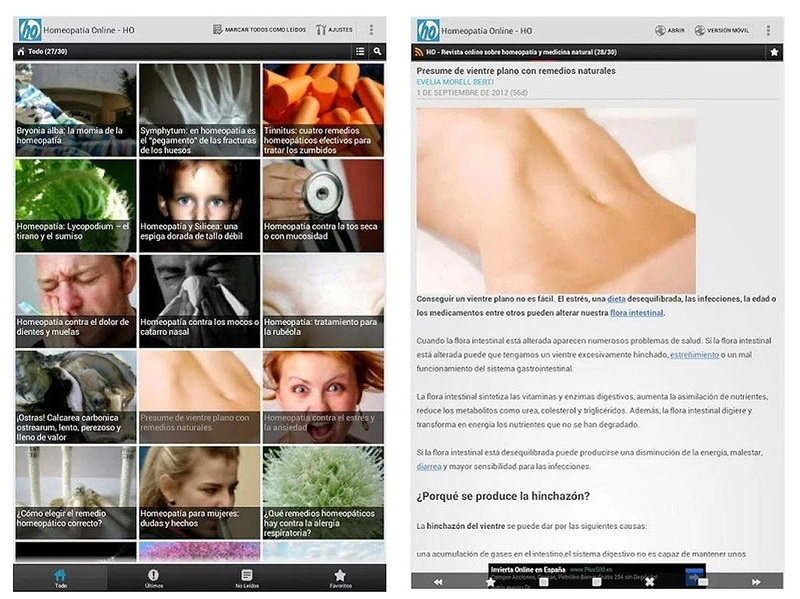Image resolution: width=800 pixels, height=599 pixels.
Task: Open the overflow menu on the article list screen
Action: (x=371, y=30)
